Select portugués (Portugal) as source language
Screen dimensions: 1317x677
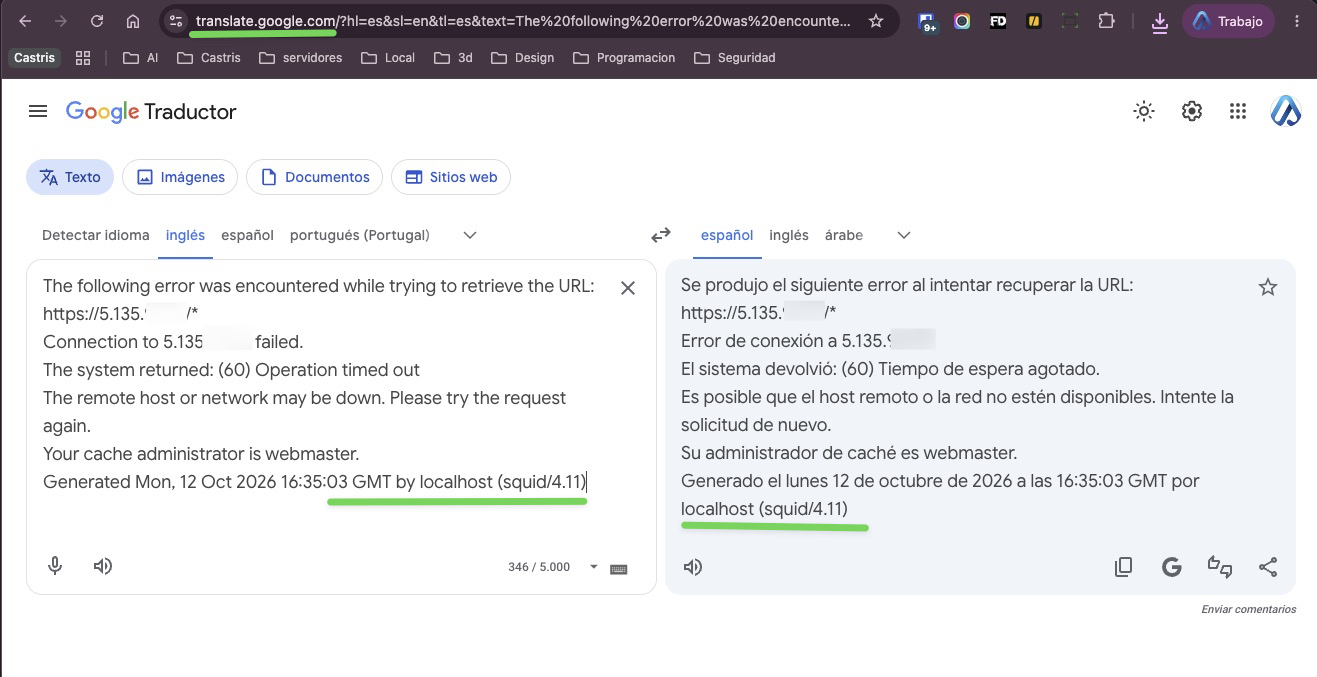point(360,235)
